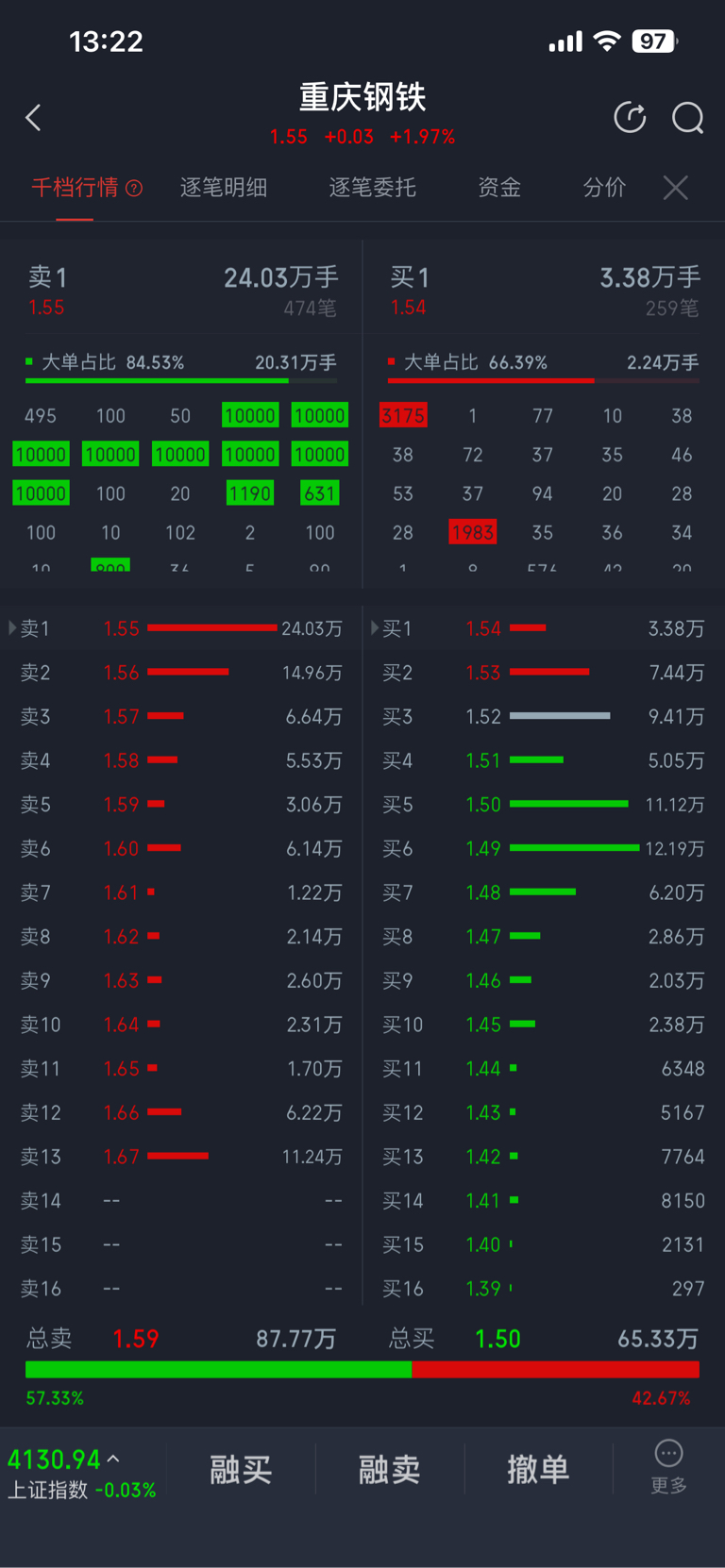Tap the stock title 重庆钢铁
This screenshot has height=1568, width=725.
coord(362,97)
